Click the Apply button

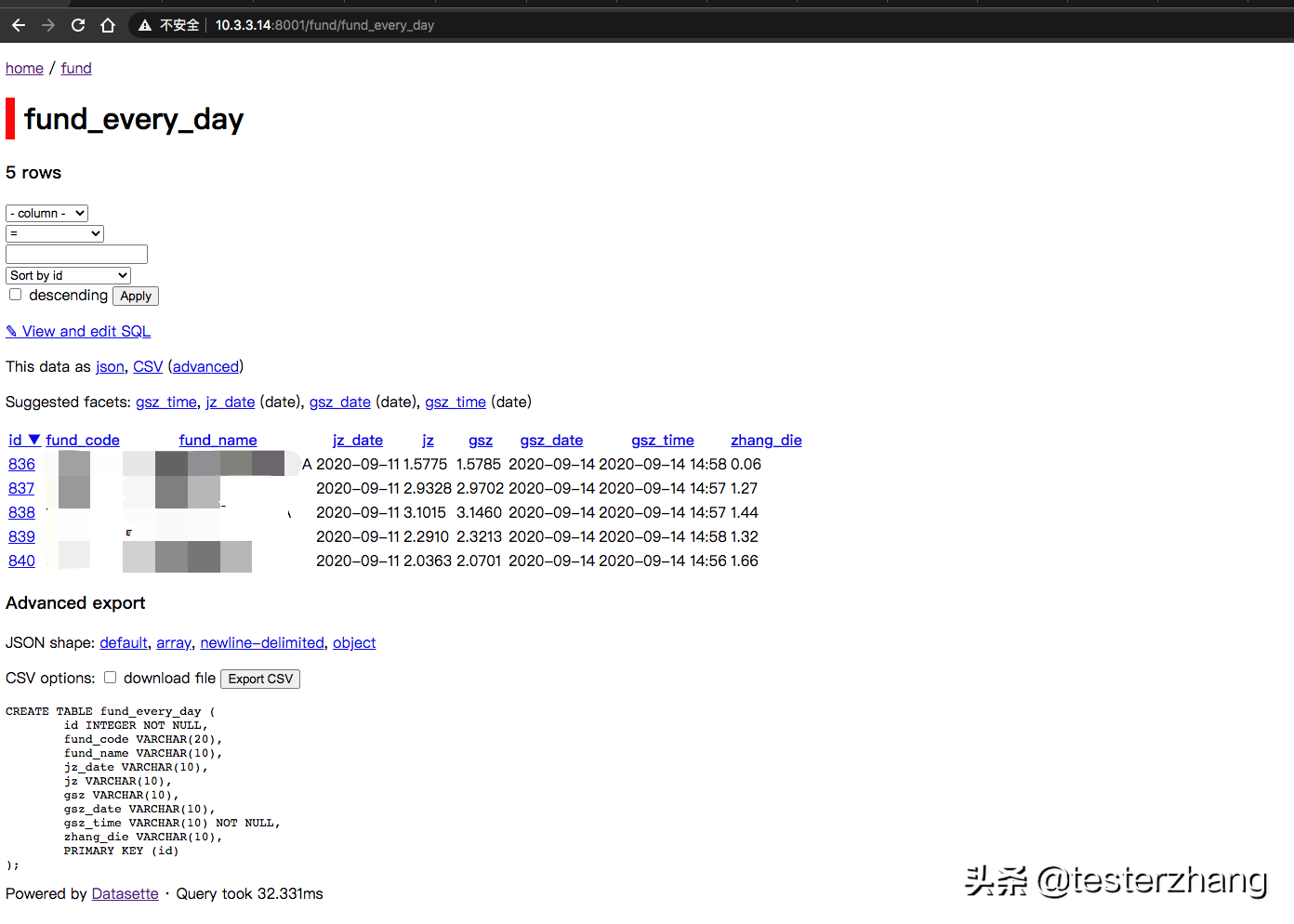(136, 296)
